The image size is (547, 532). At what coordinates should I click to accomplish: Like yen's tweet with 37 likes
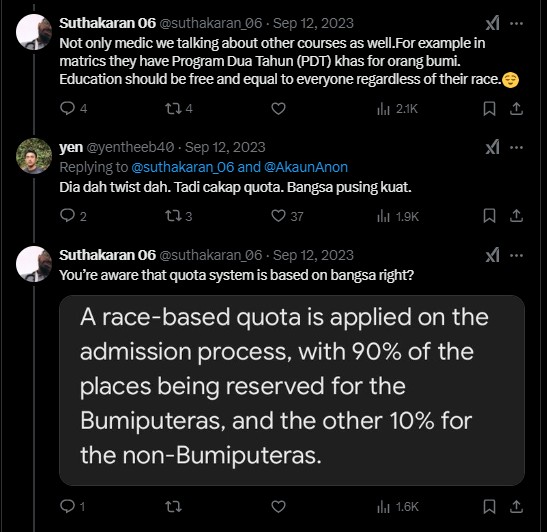point(287,216)
